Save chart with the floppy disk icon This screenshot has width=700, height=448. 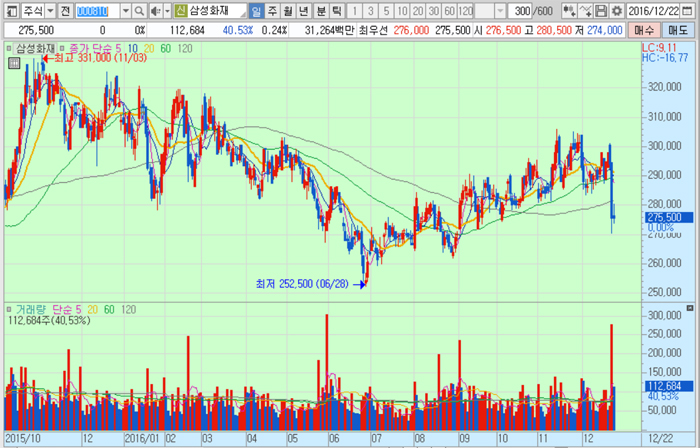click(601, 10)
